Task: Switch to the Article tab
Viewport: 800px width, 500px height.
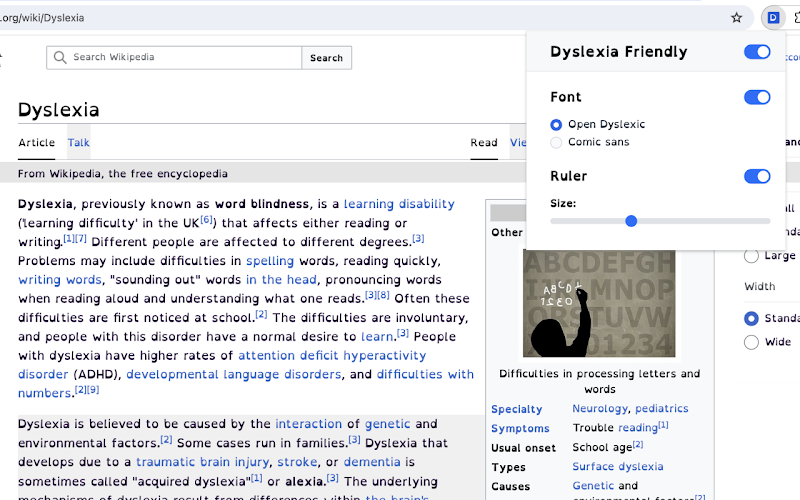Action: [37, 142]
